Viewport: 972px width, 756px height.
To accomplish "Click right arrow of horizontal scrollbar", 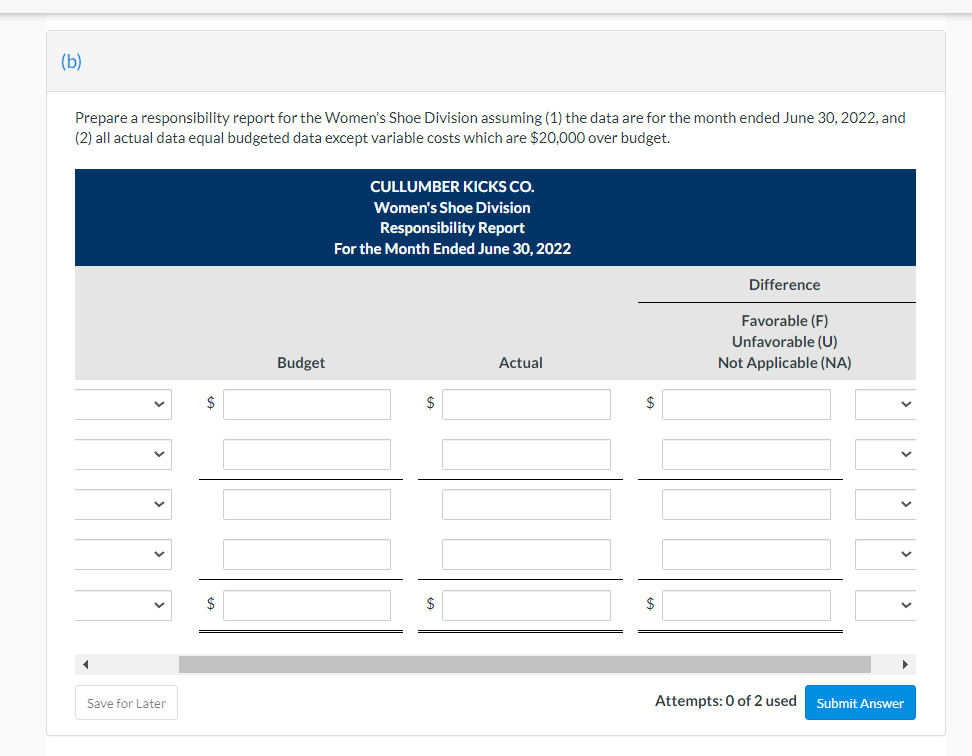I will pyautogui.click(x=905, y=664).
